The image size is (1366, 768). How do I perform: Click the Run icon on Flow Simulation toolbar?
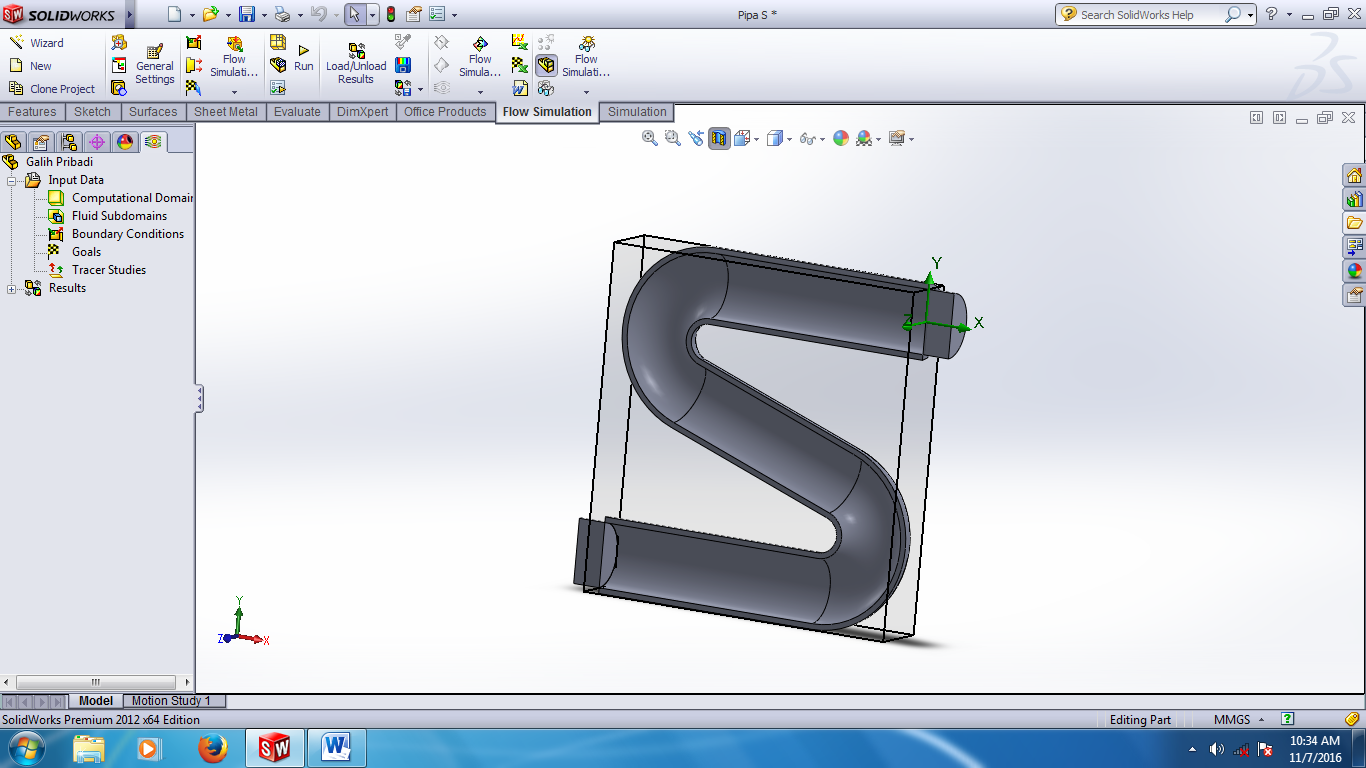pos(303,49)
